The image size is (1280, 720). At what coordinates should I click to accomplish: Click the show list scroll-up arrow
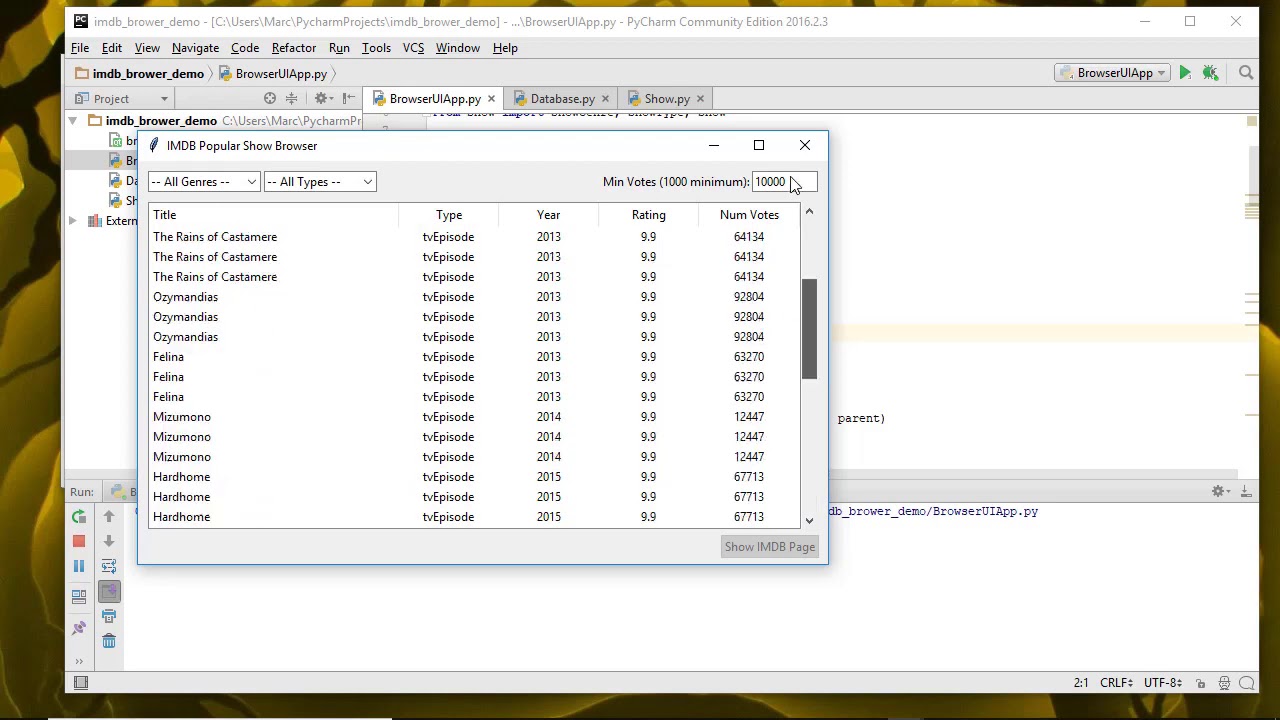pos(809,212)
